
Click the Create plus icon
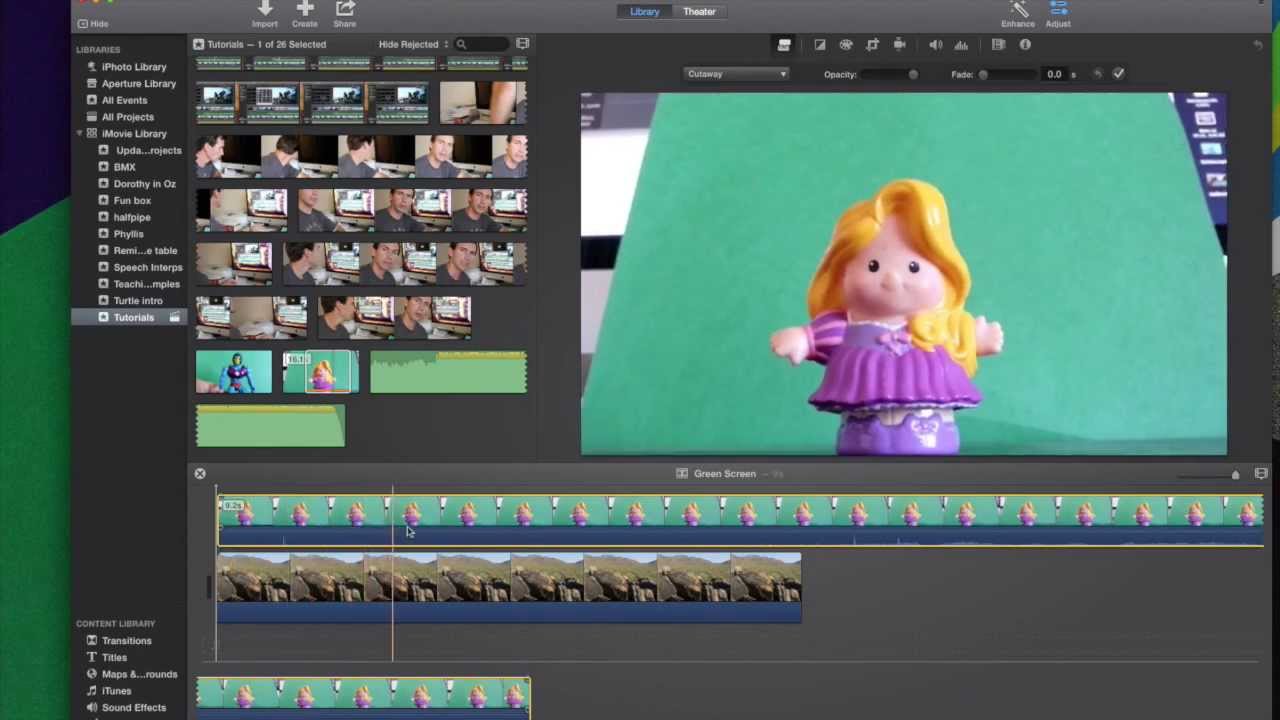pos(305,8)
